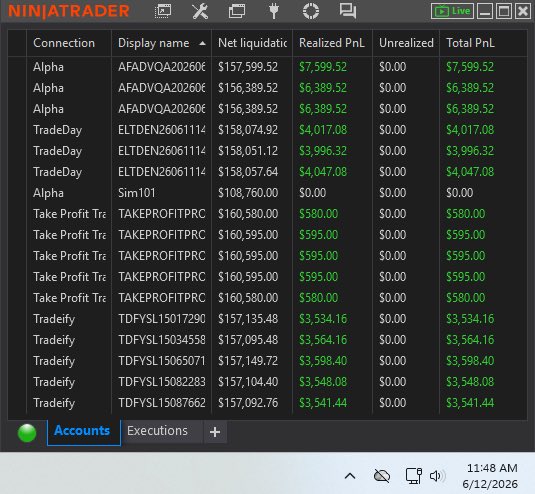Select net liquidation $158,057.64
The height and width of the screenshot is (494, 535).
[x=248, y=172]
